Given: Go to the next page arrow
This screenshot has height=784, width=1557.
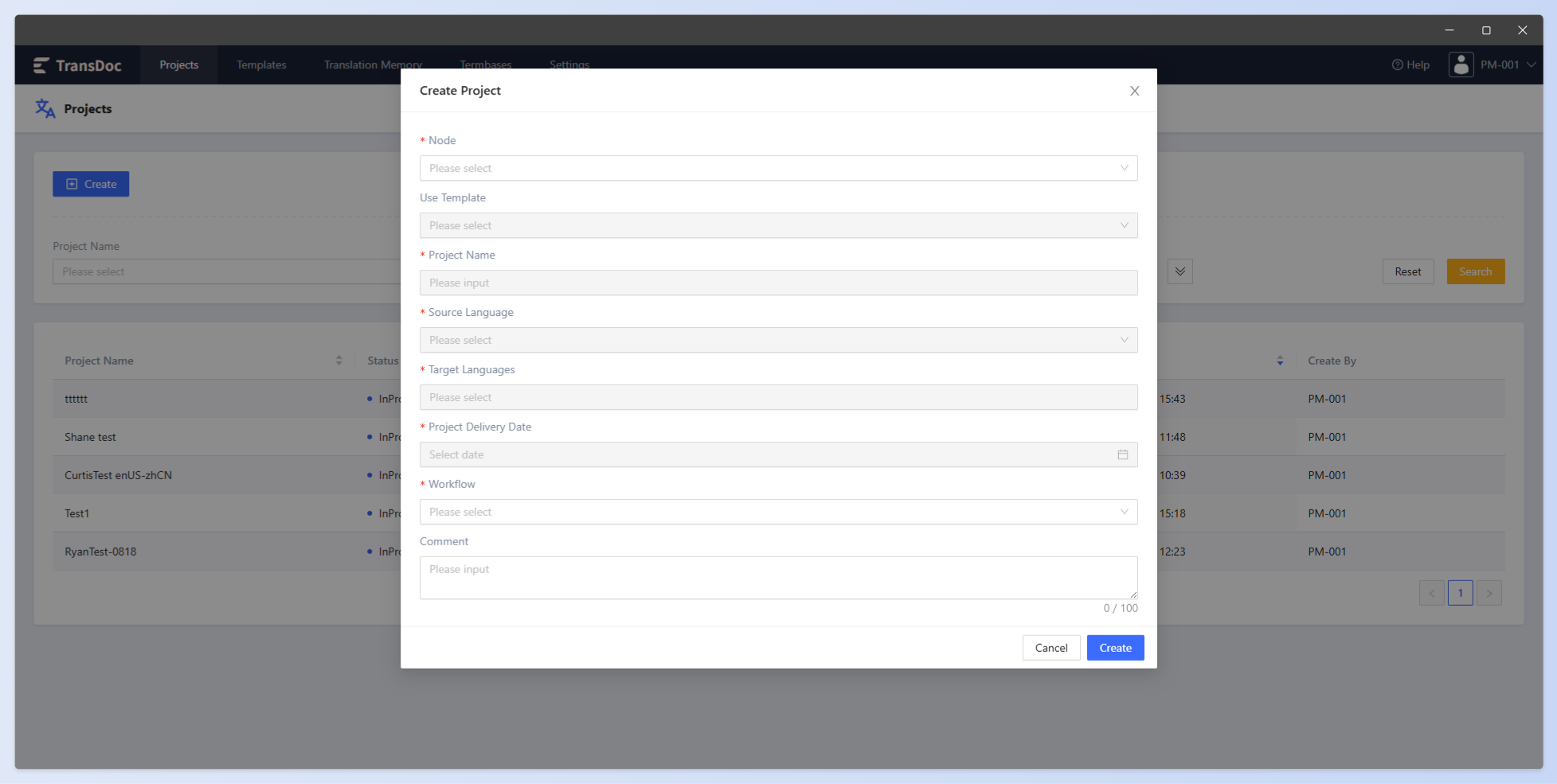Looking at the screenshot, I should pos(1489,593).
